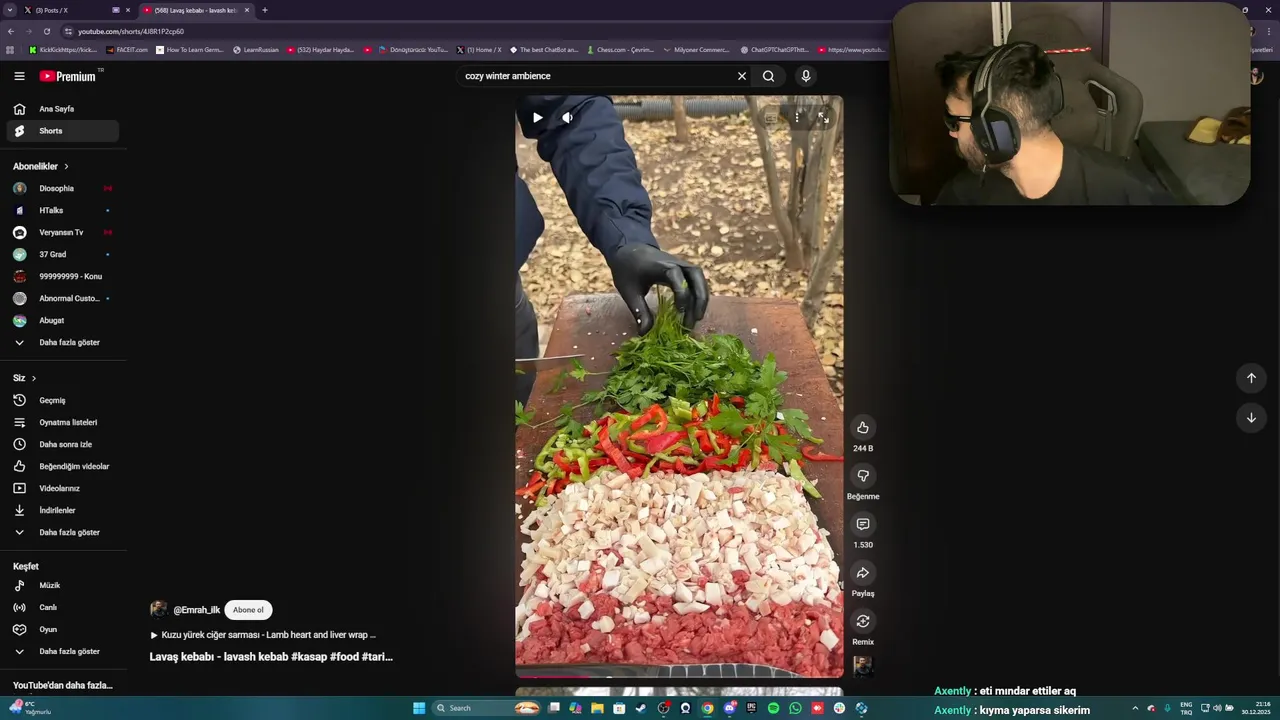Dislike the Short using Beğenme button

pos(863,476)
